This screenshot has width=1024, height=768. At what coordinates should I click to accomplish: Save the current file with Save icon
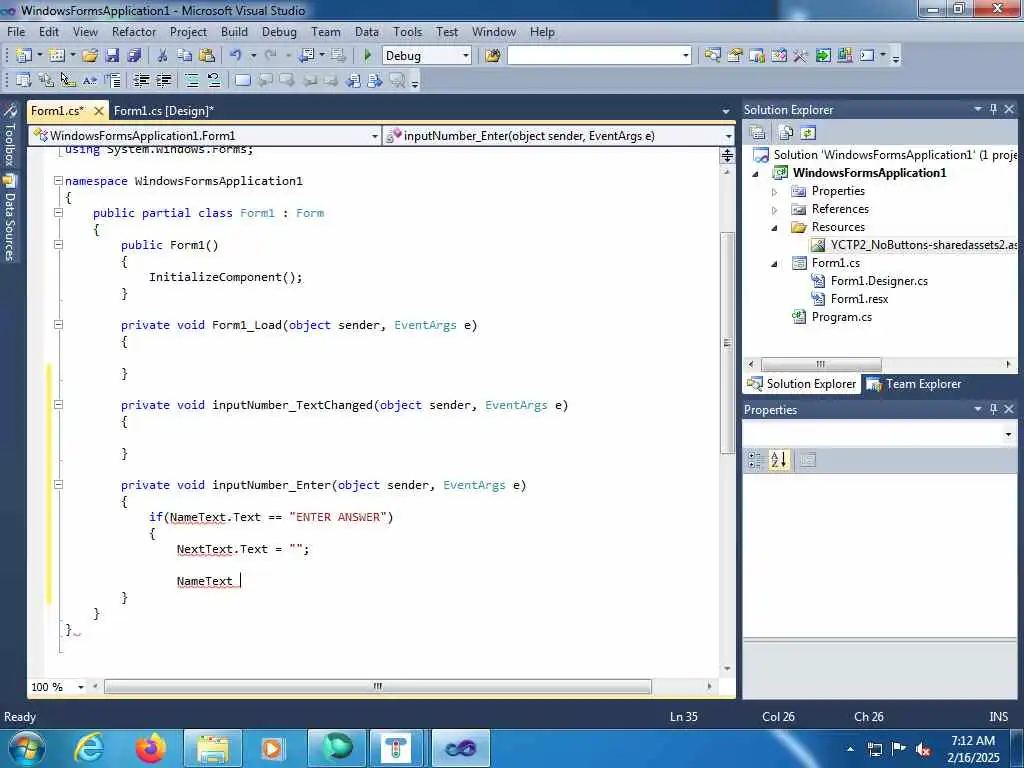tap(112, 56)
